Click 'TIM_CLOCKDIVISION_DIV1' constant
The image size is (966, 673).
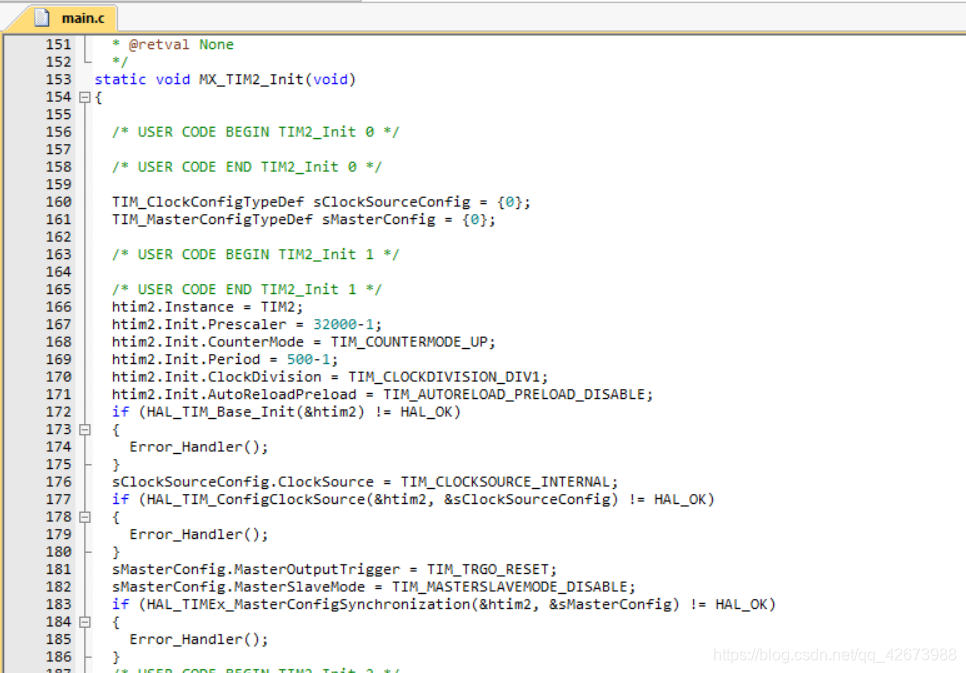[444, 377]
